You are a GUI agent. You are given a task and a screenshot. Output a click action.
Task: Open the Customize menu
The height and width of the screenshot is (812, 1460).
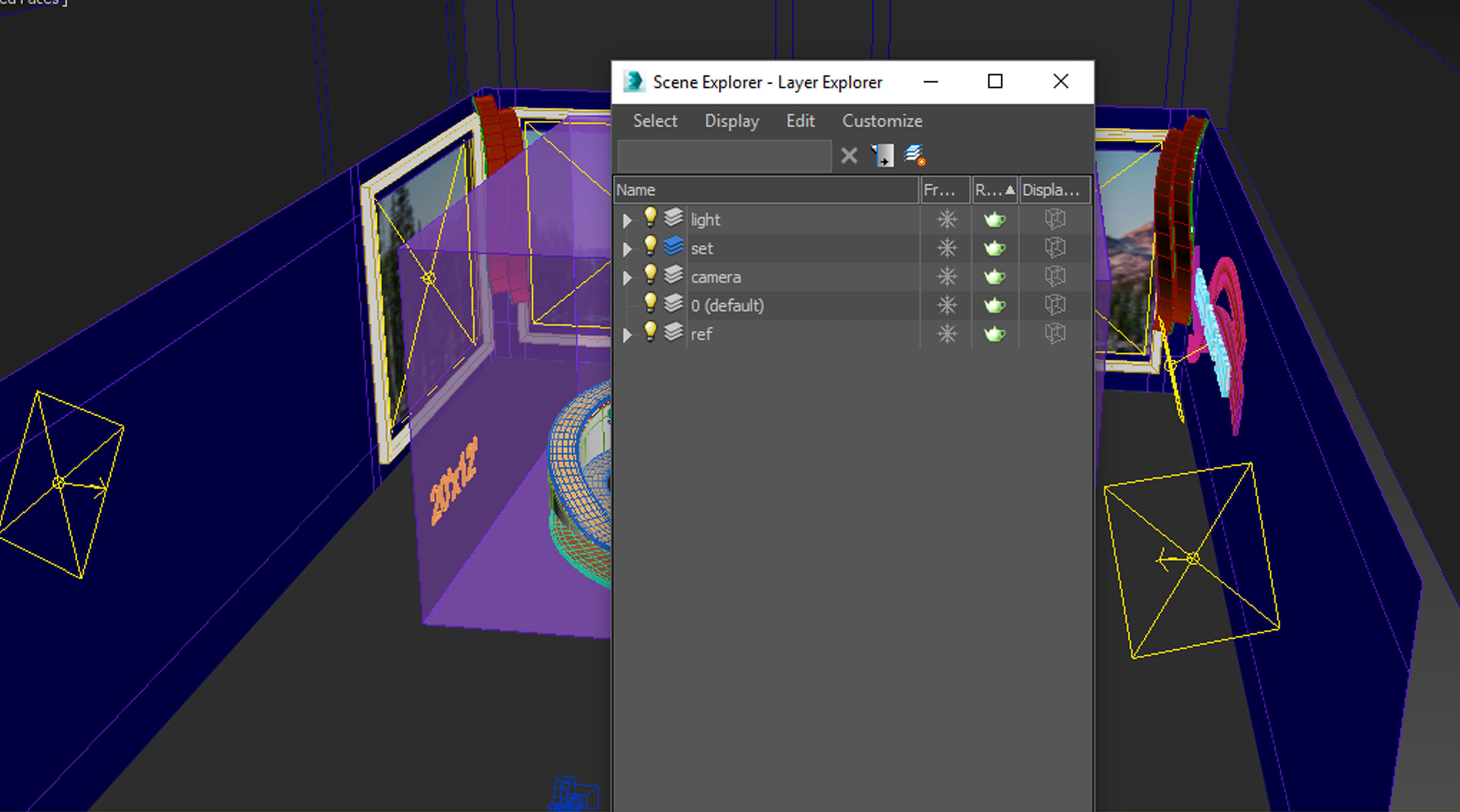pos(882,121)
